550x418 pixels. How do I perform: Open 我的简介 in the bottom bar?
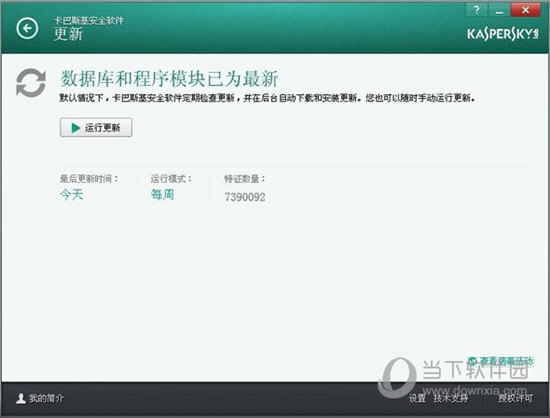[x=46, y=398]
